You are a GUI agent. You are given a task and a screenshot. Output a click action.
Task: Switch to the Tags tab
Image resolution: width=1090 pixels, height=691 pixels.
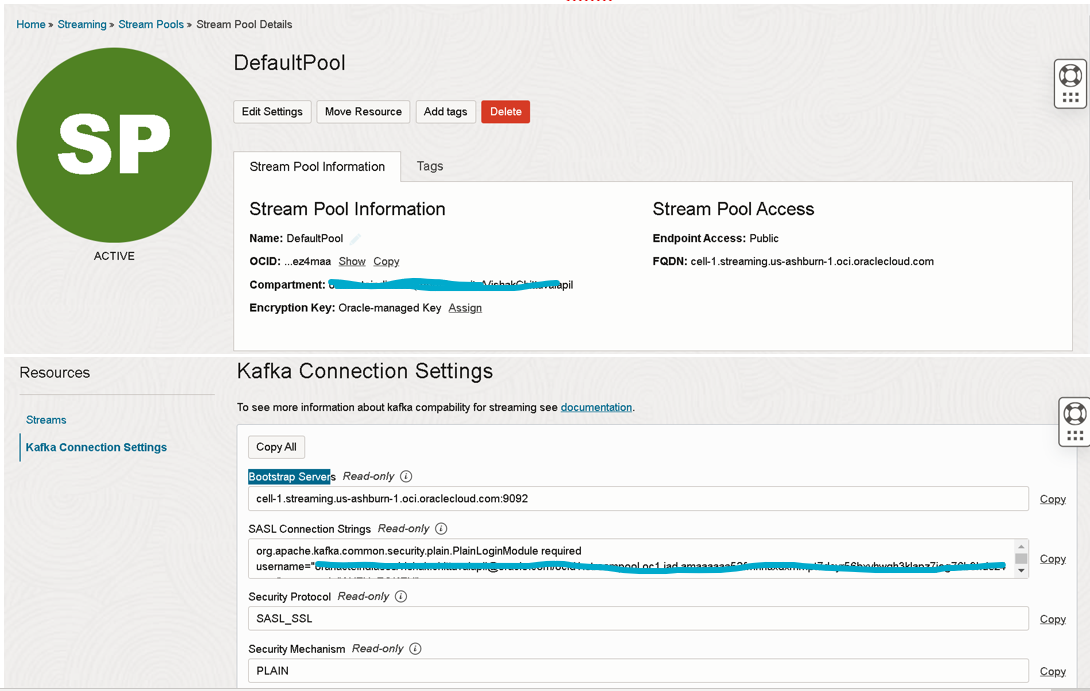[430, 166]
